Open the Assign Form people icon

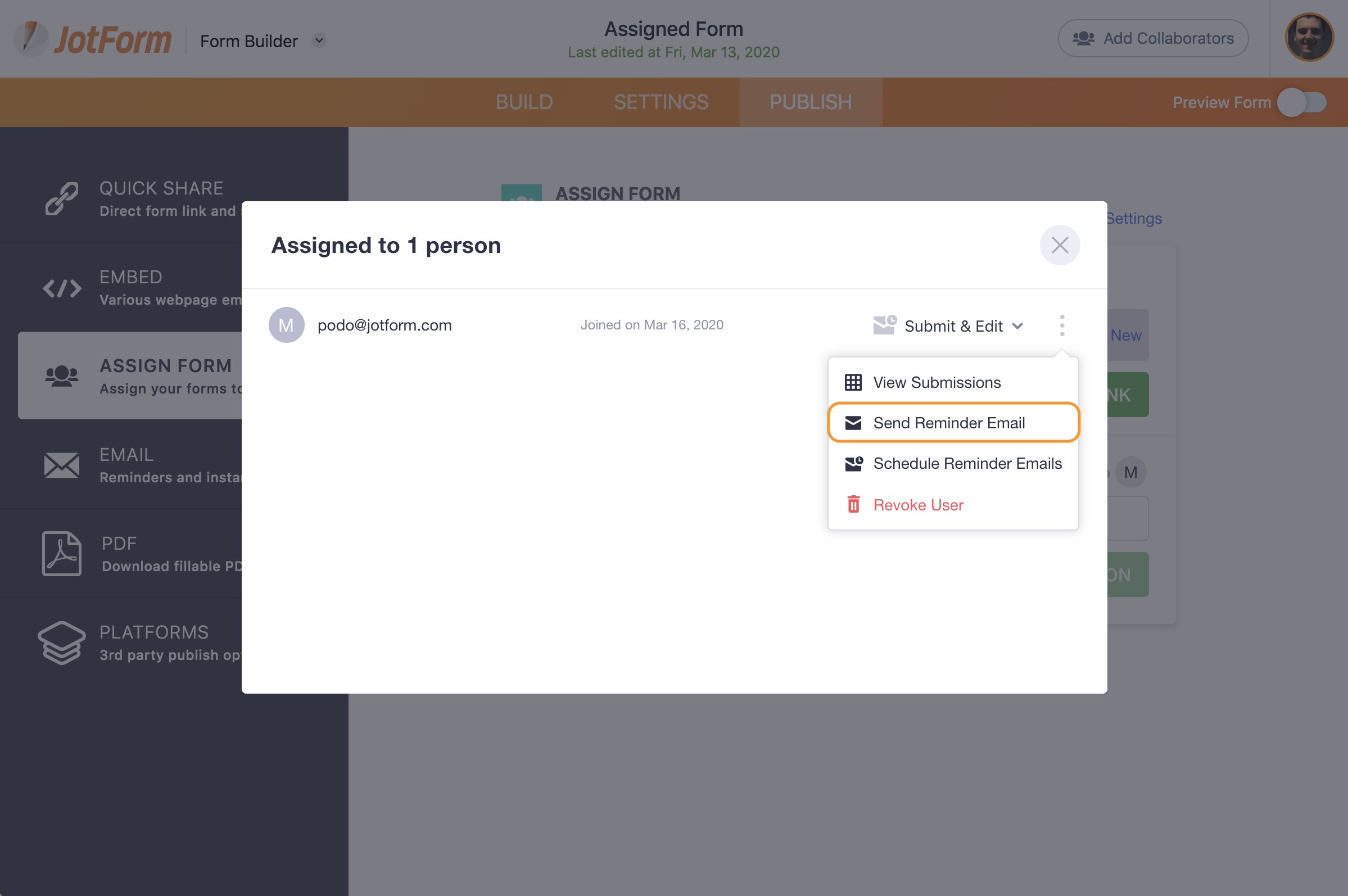click(61, 375)
